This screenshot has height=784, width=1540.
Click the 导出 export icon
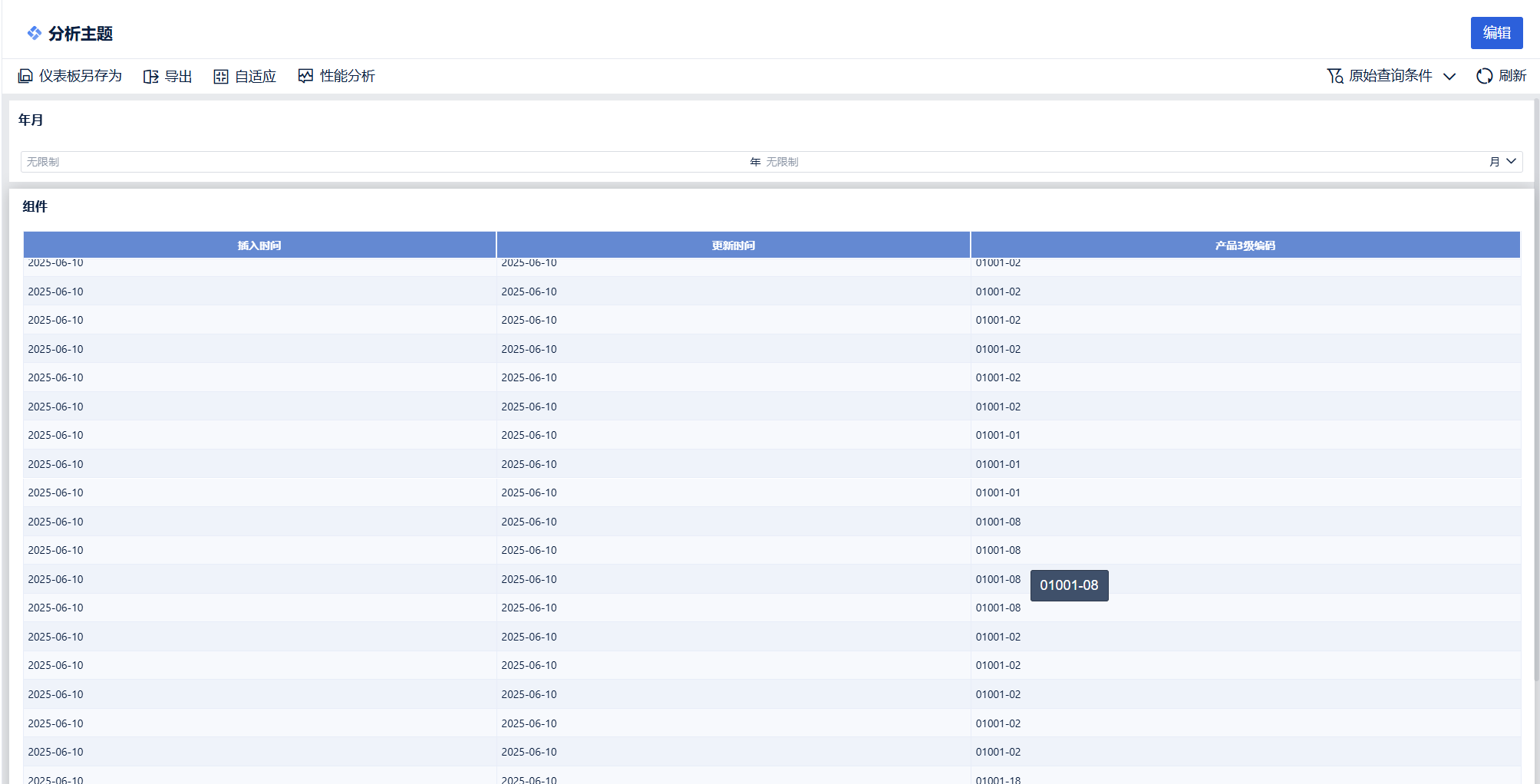[x=151, y=76]
